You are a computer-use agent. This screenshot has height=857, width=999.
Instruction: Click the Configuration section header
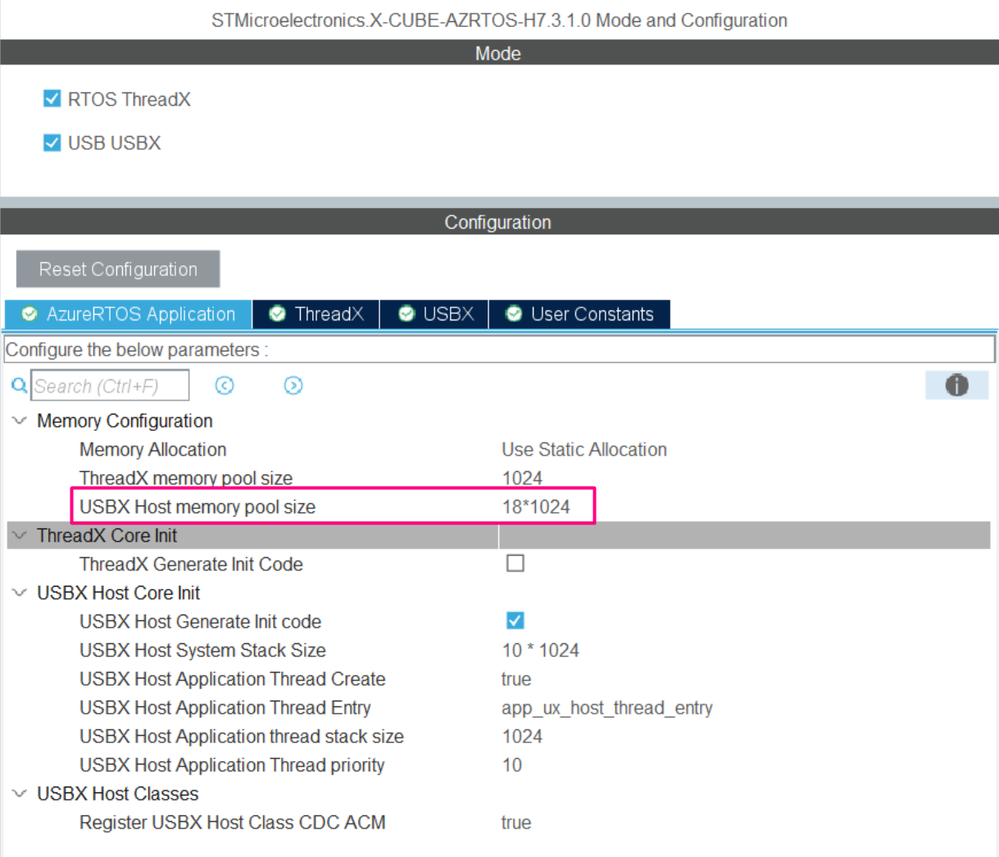(x=500, y=222)
